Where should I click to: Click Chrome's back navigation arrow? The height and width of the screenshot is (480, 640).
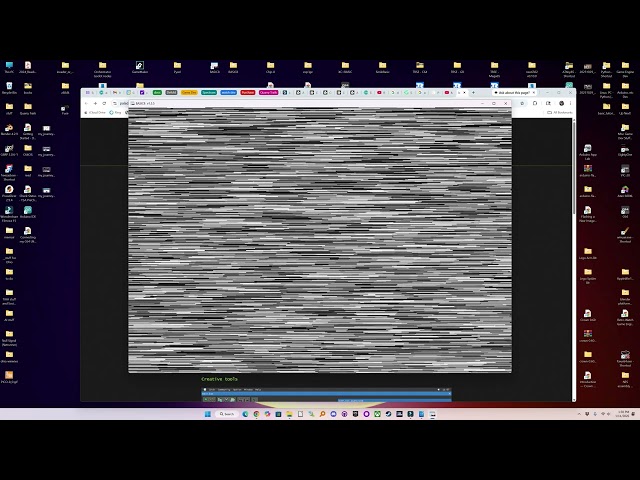(86, 103)
